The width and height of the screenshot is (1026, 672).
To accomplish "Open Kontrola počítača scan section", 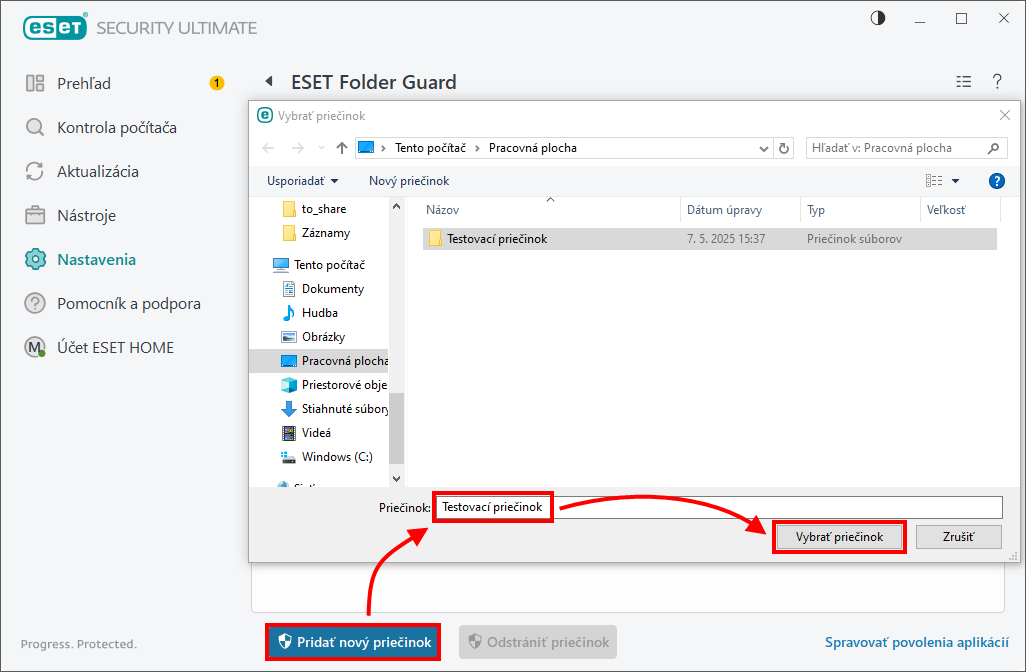I will pos(101,127).
